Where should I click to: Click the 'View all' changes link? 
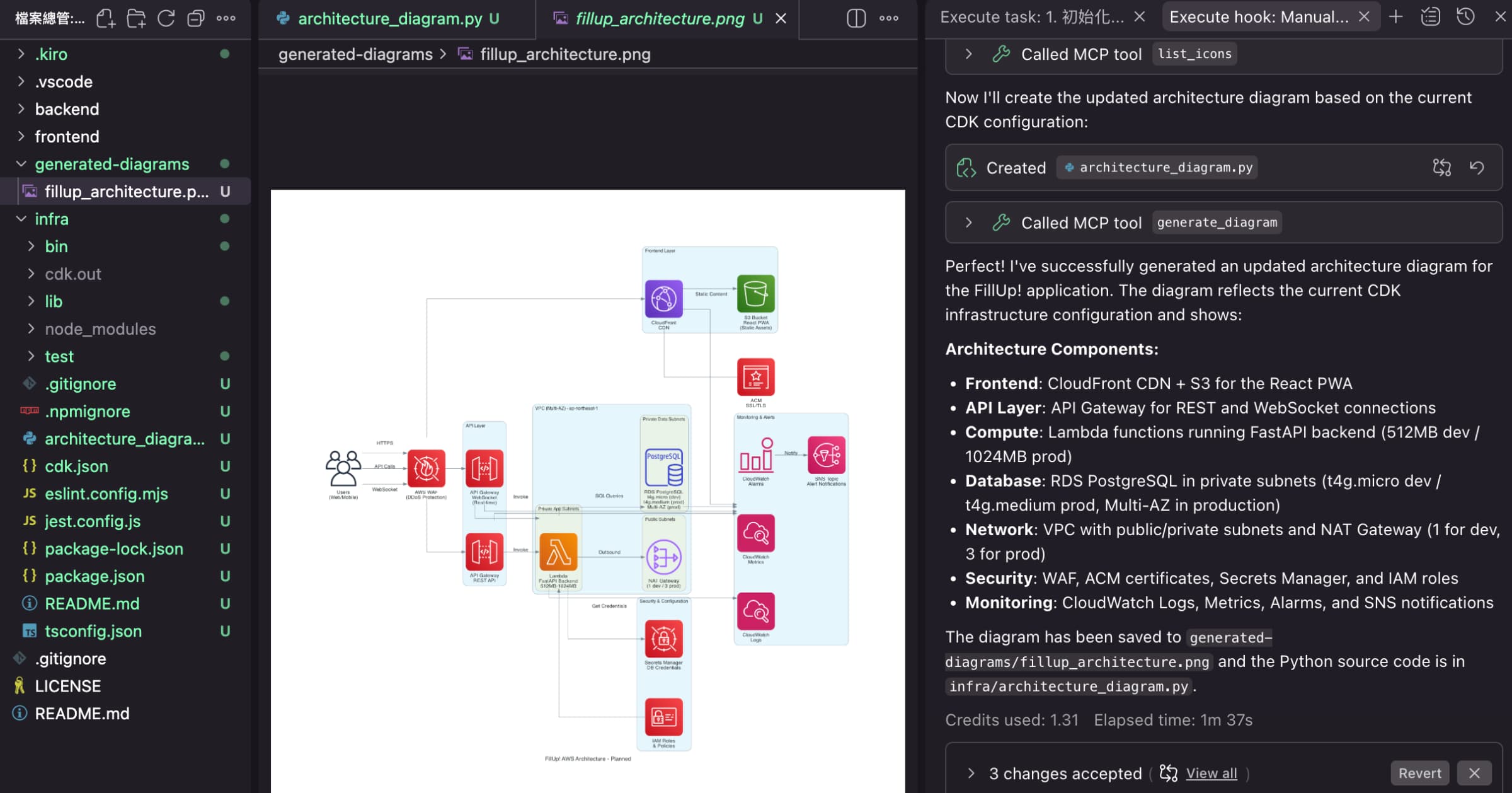1211,773
